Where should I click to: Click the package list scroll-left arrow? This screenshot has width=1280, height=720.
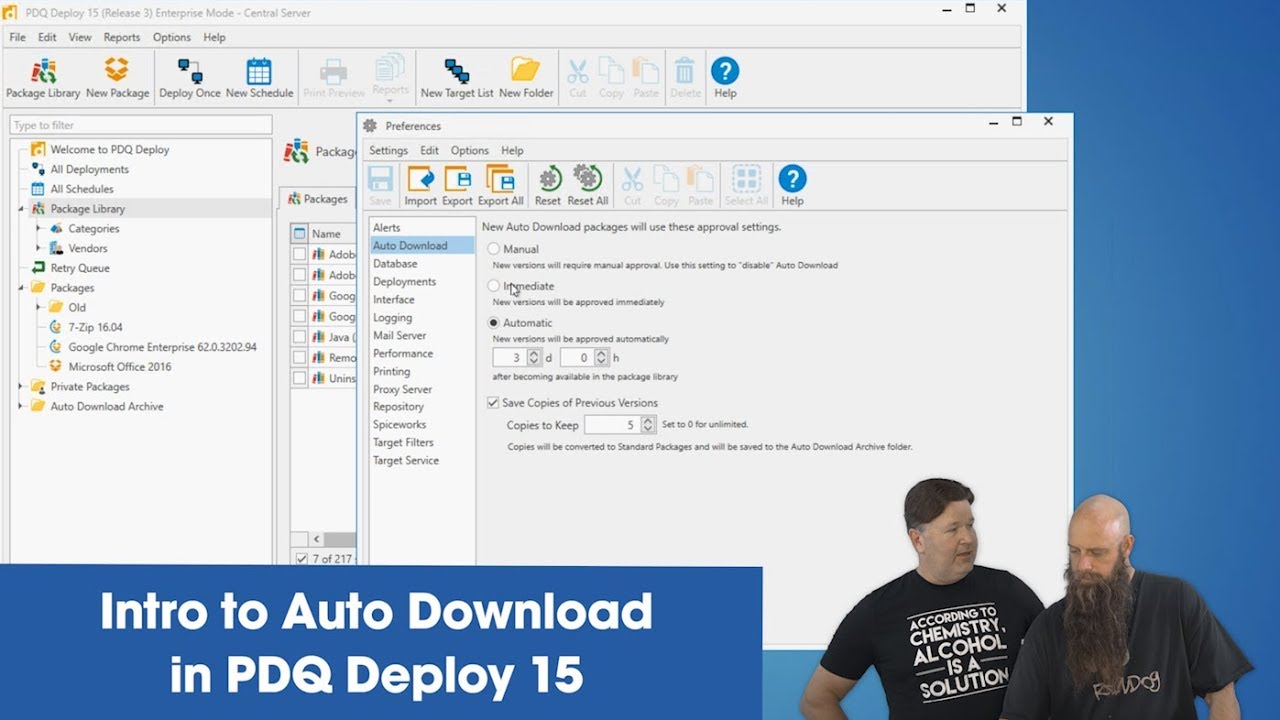pos(316,539)
